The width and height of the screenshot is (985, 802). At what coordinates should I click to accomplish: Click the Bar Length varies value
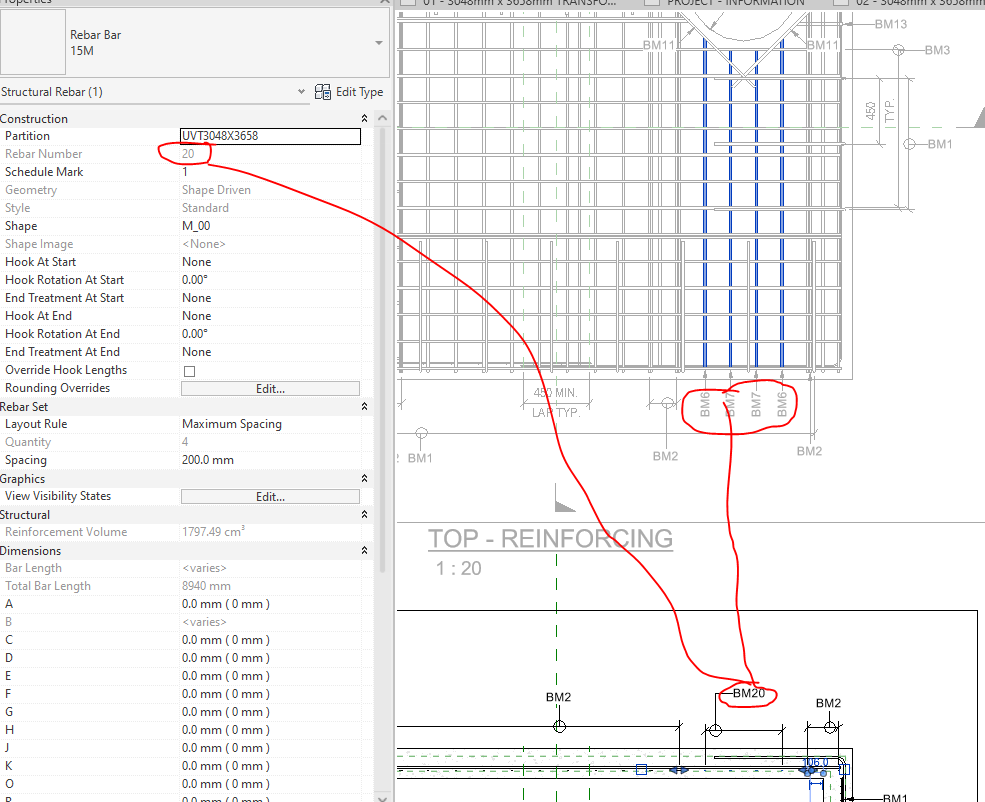(204, 568)
